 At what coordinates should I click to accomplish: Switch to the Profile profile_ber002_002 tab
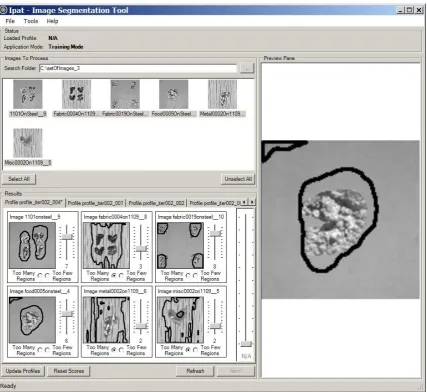tap(156, 203)
